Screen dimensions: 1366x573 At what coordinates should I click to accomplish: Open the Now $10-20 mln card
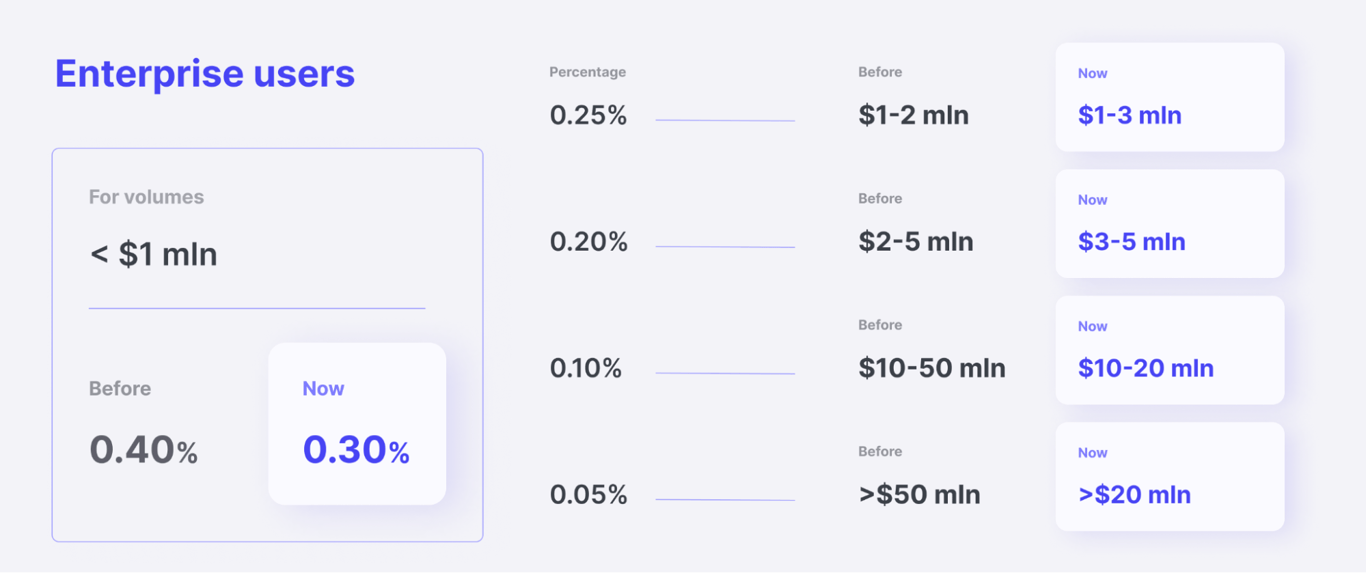[x=1169, y=350]
